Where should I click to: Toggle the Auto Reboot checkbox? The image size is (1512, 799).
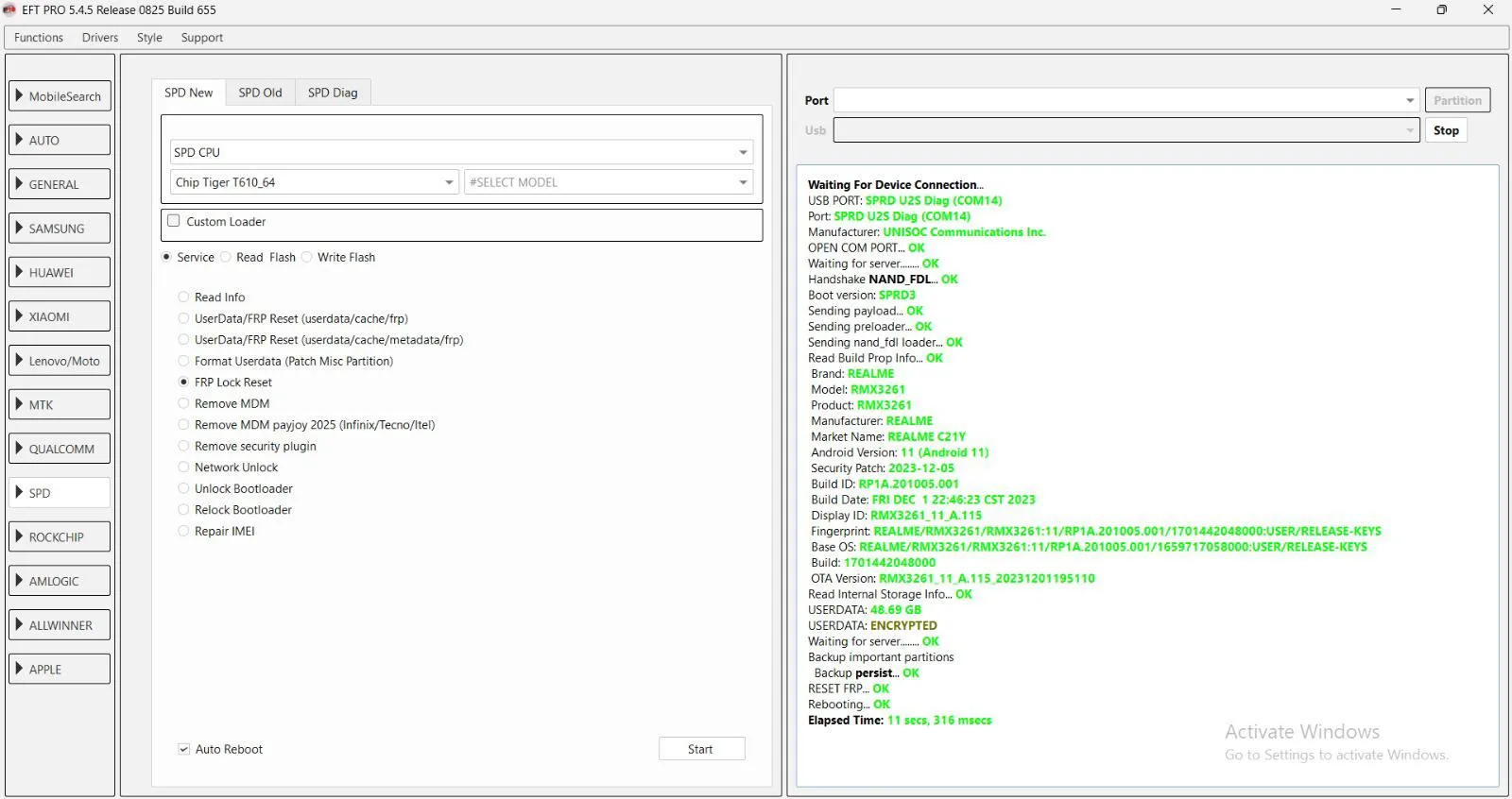point(184,749)
